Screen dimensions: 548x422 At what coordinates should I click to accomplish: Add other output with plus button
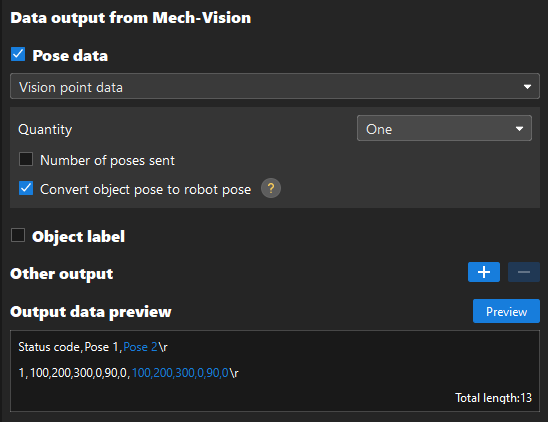[484, 272]
